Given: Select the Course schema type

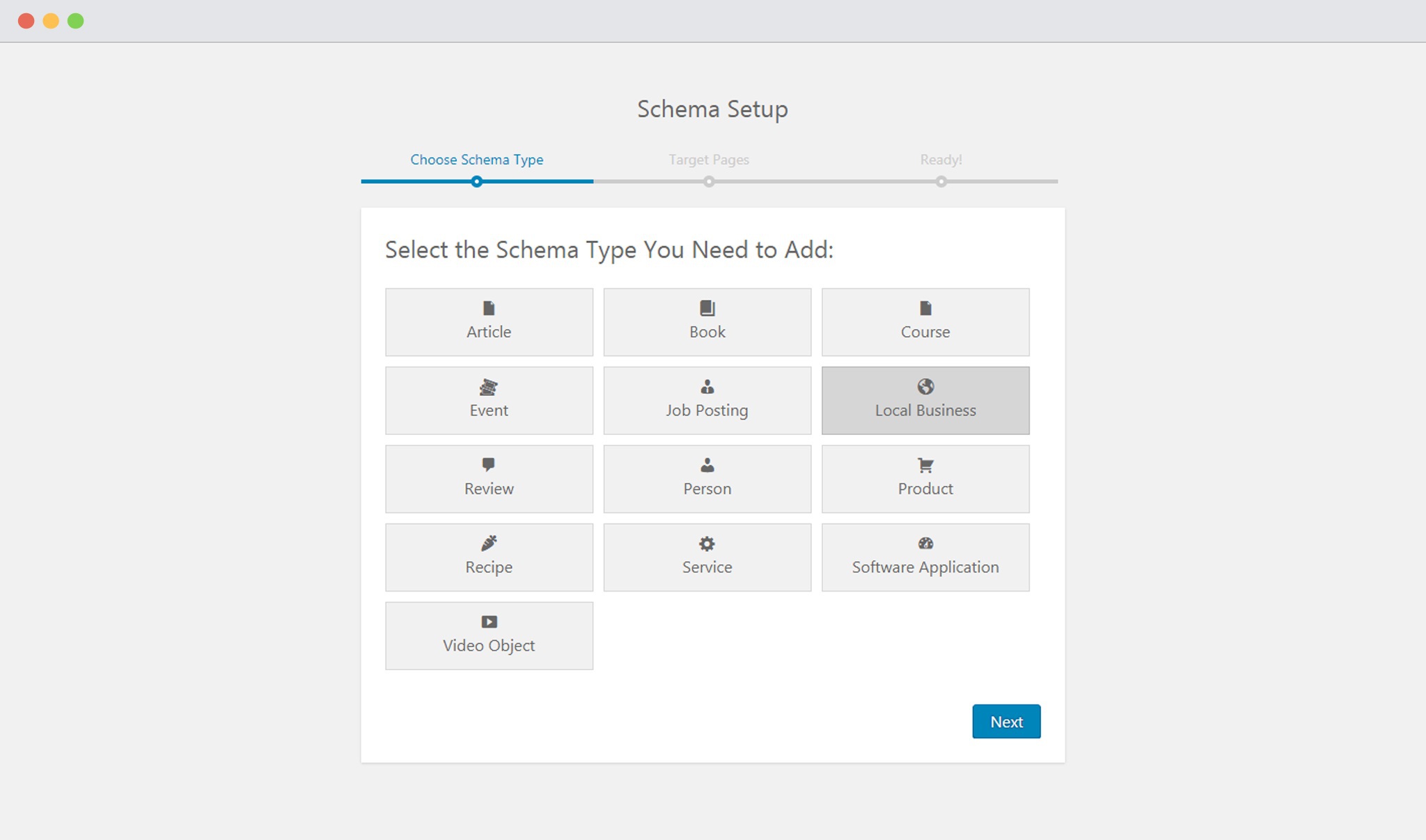Looking at the screenshot, I should click(x=925, y=322).
